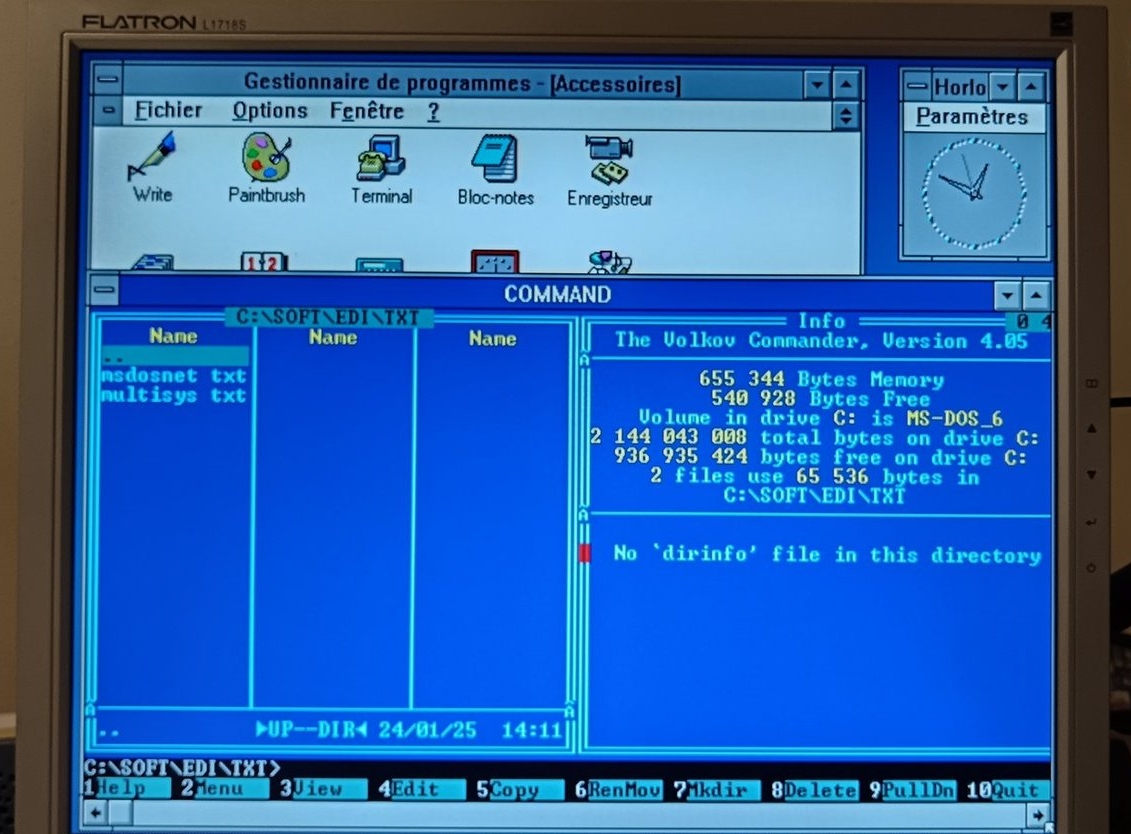
Task: Click the first Name column header
Action: point(173,335)
